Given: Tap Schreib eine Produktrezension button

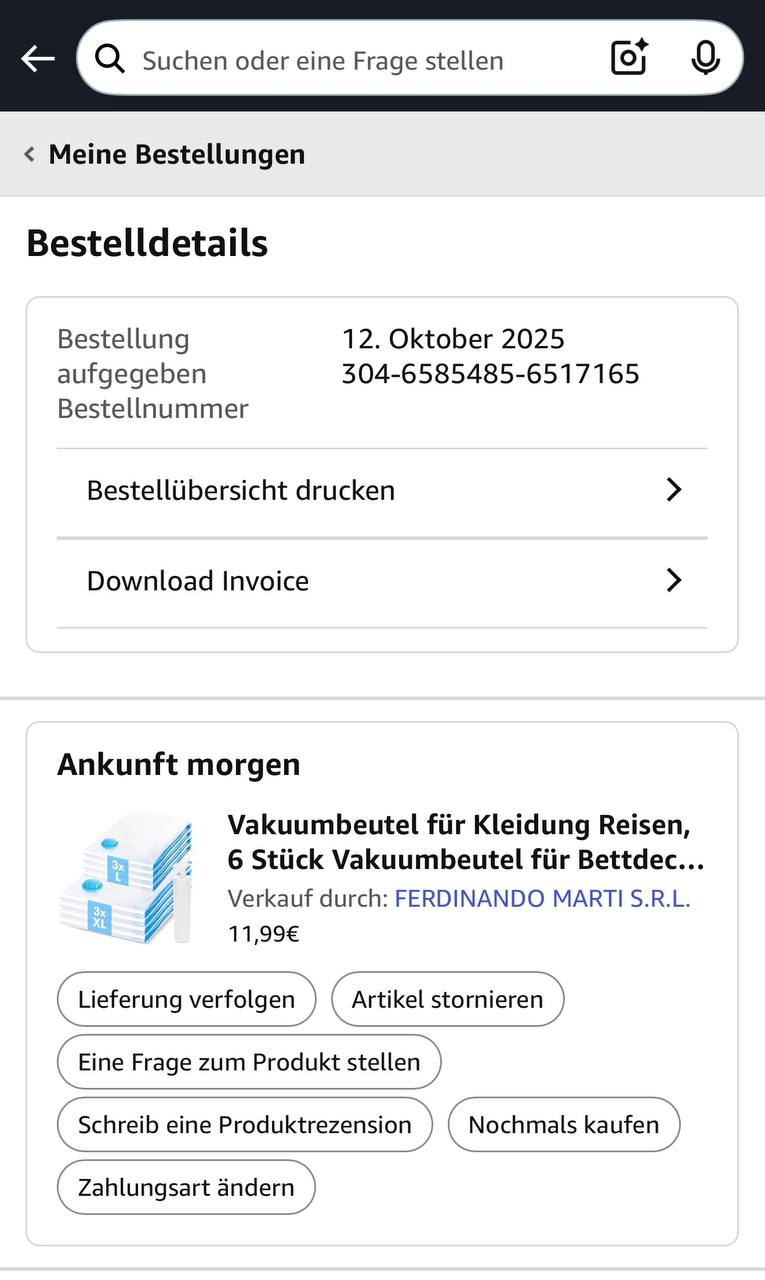Looking at the screenshot, I should coord(245,1125).
